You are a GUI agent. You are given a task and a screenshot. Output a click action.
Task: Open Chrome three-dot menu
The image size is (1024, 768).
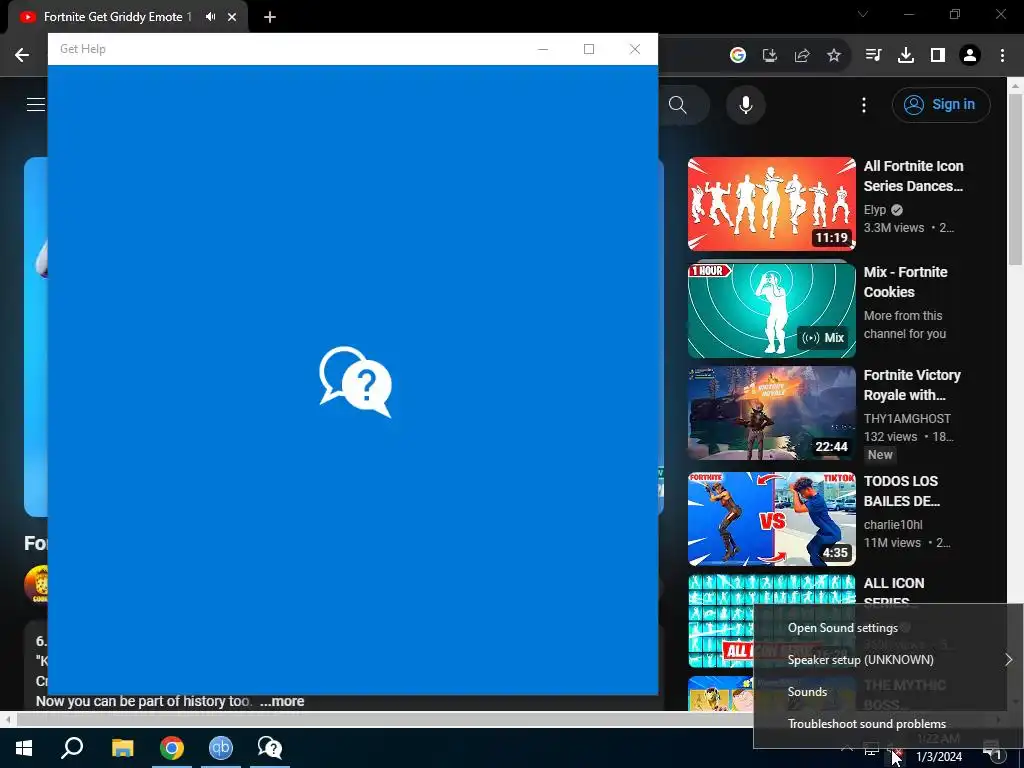click(1002, 56)
